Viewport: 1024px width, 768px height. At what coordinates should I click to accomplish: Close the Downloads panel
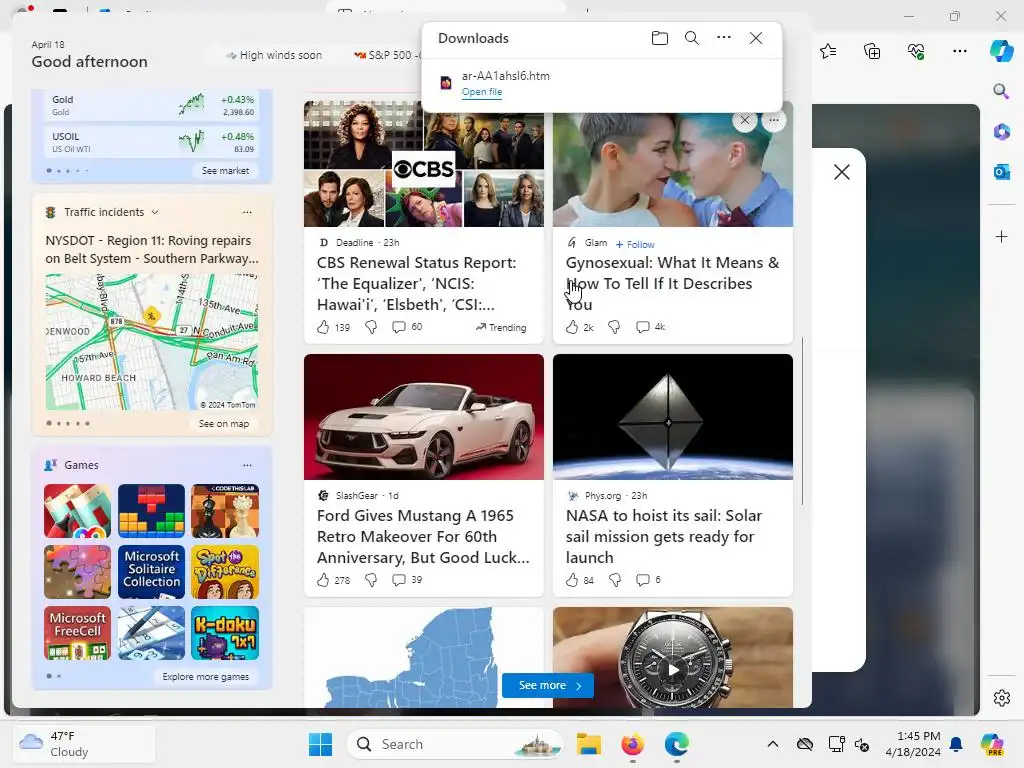click(756, 38)
